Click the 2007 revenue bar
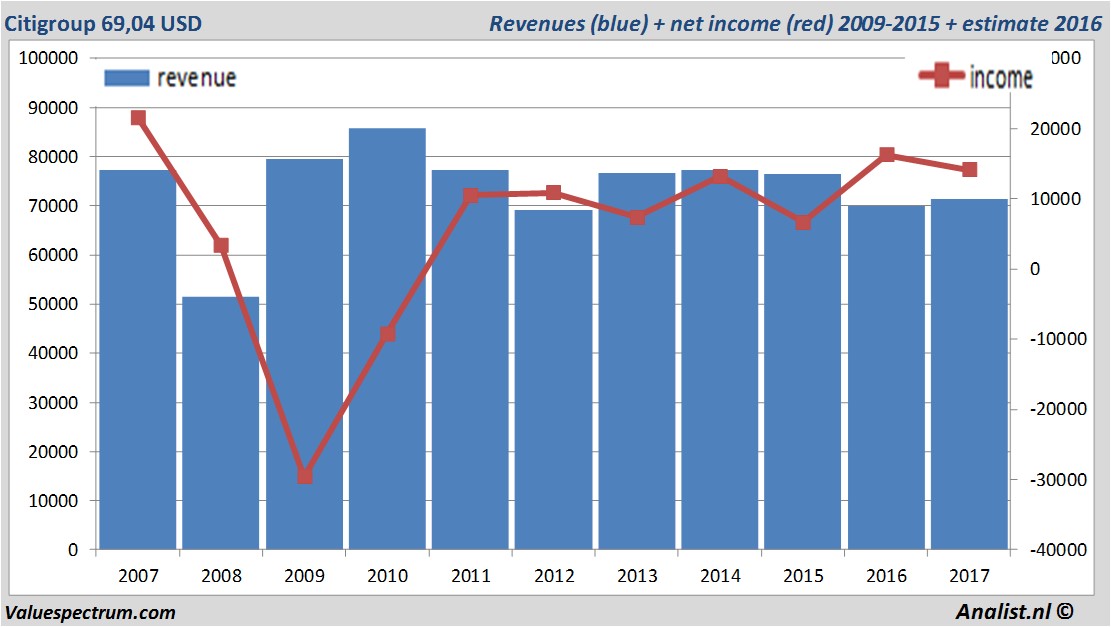 pyautogui.click(x=137, y=360)
